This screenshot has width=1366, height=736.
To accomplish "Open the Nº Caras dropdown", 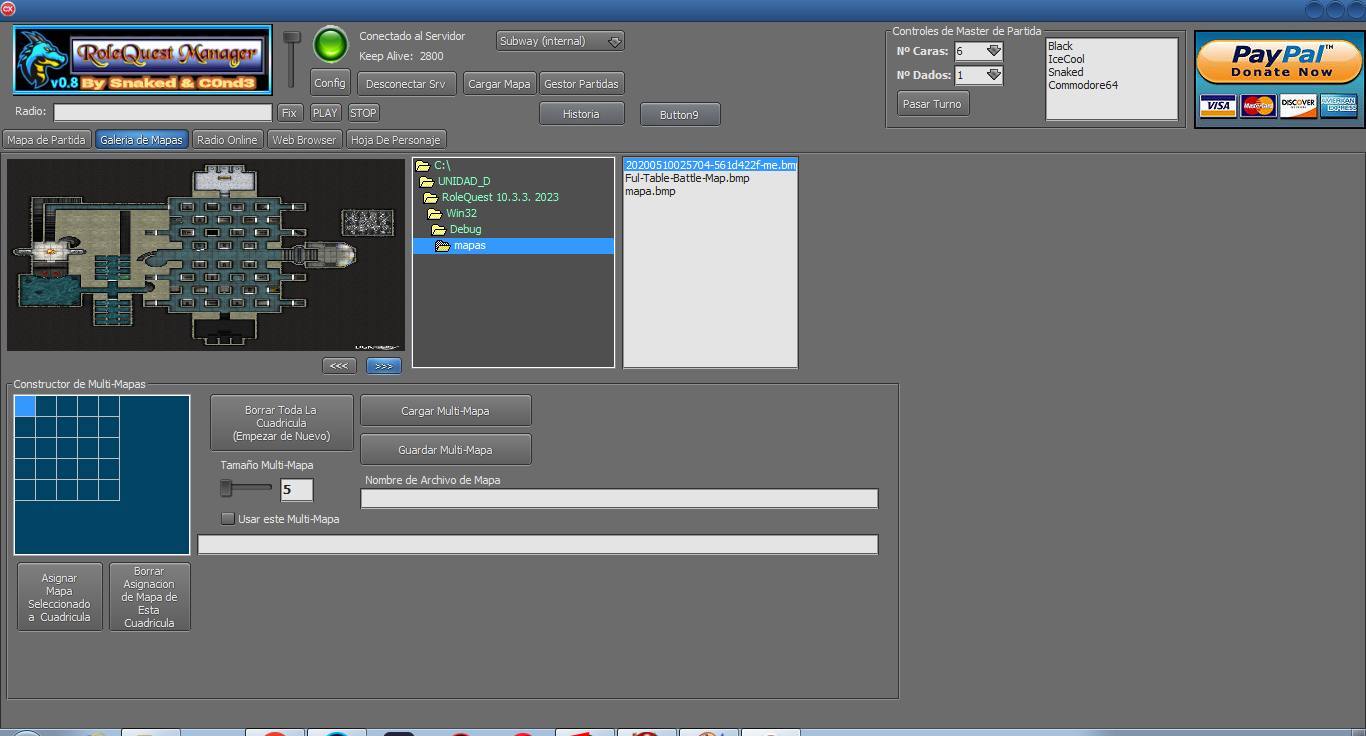I will pos(993,51).
